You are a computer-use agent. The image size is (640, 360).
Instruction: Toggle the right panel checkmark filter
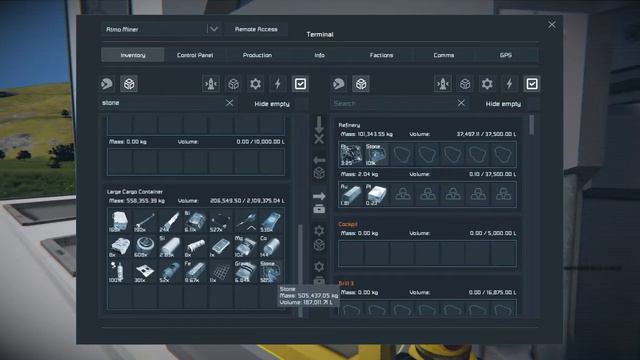click(532, 84)
